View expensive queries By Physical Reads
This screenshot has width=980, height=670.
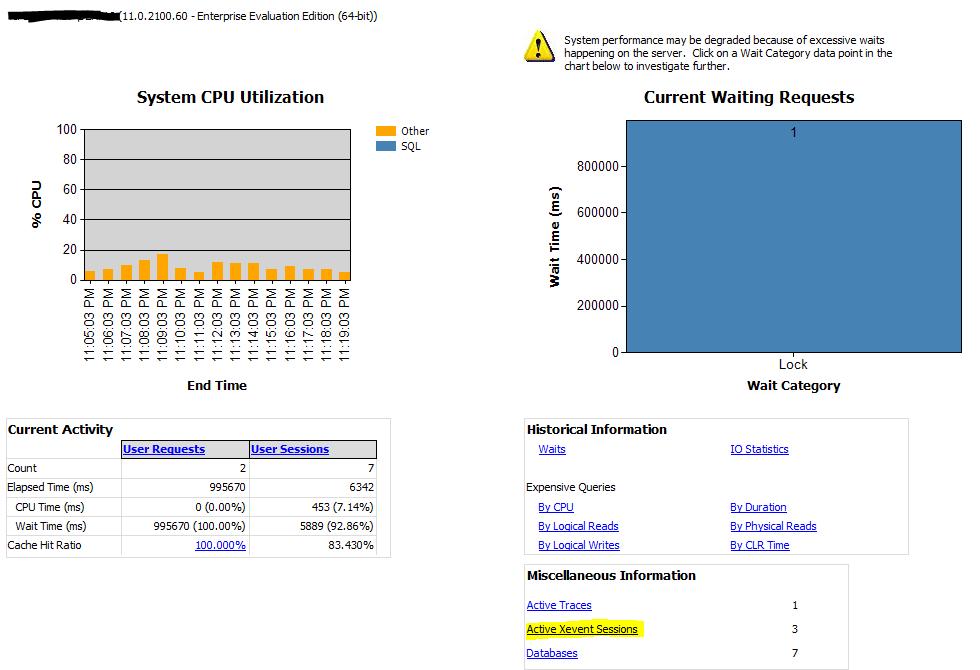point(773,526)
